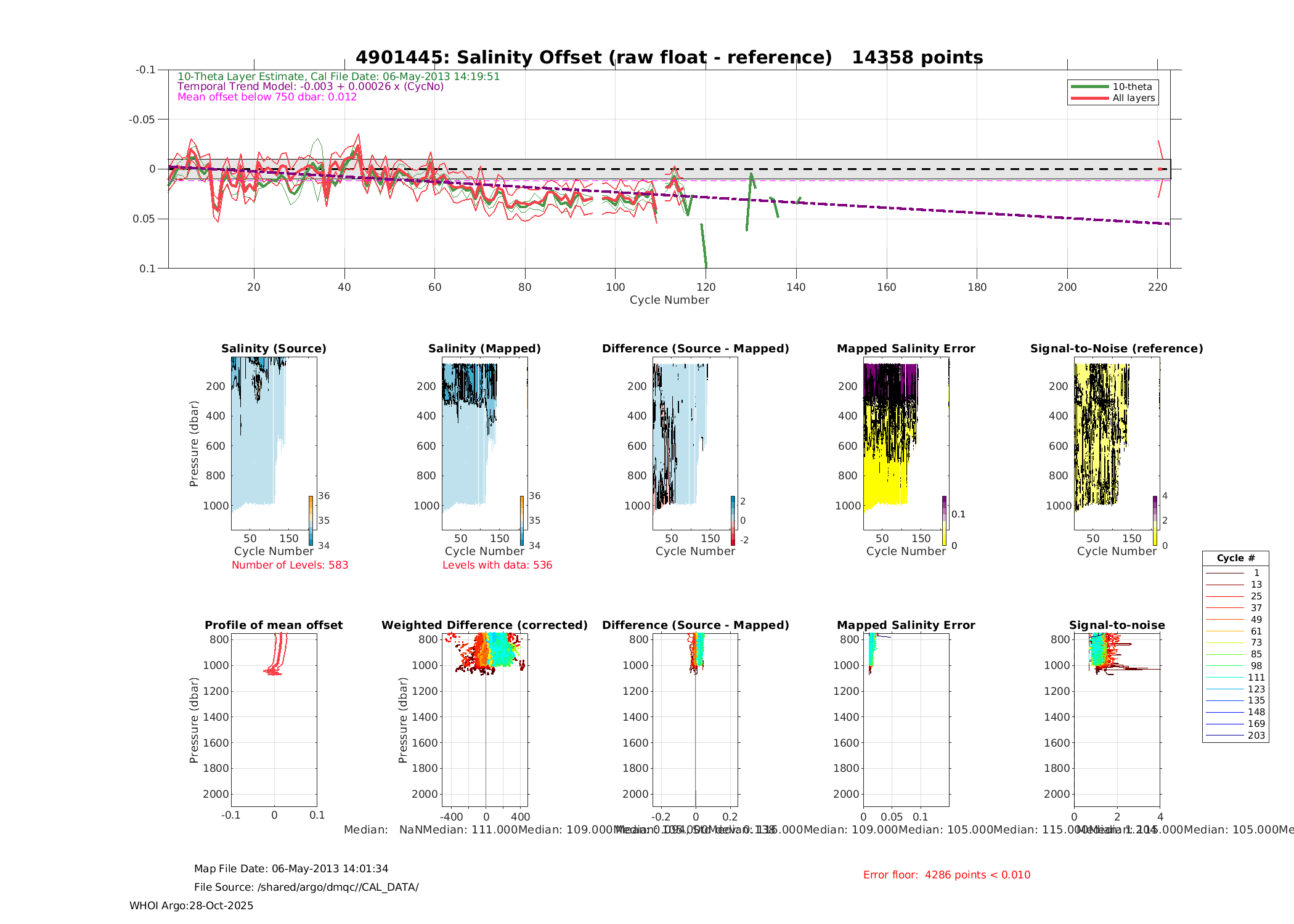Click the Profile of mean offset plot
The width and height of the screenshot is (1294, 924).
coord(274,719)
